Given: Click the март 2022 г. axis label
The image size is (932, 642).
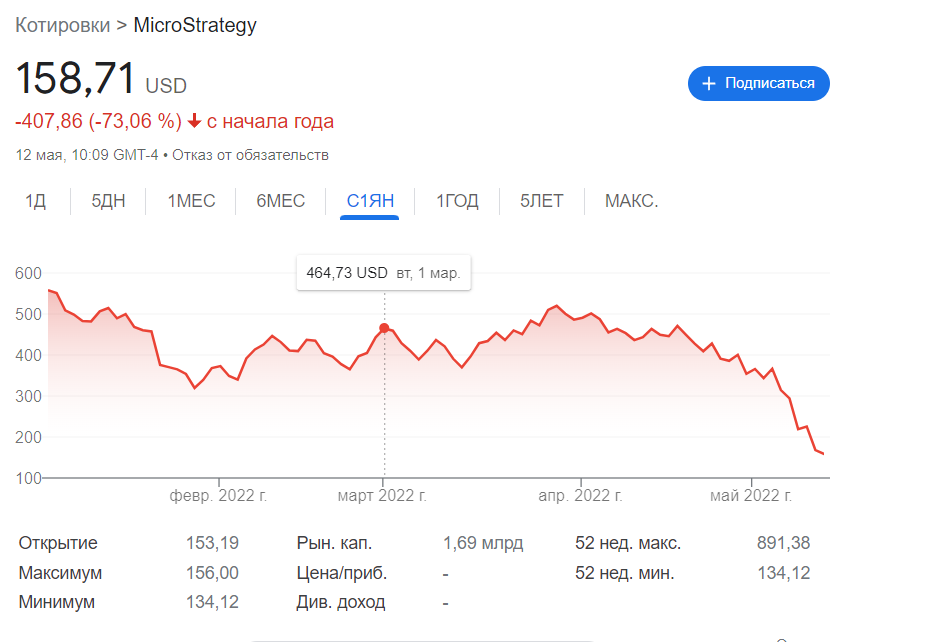Looking at the screenshot, I should pyautogui.click(x=382, y=495).
